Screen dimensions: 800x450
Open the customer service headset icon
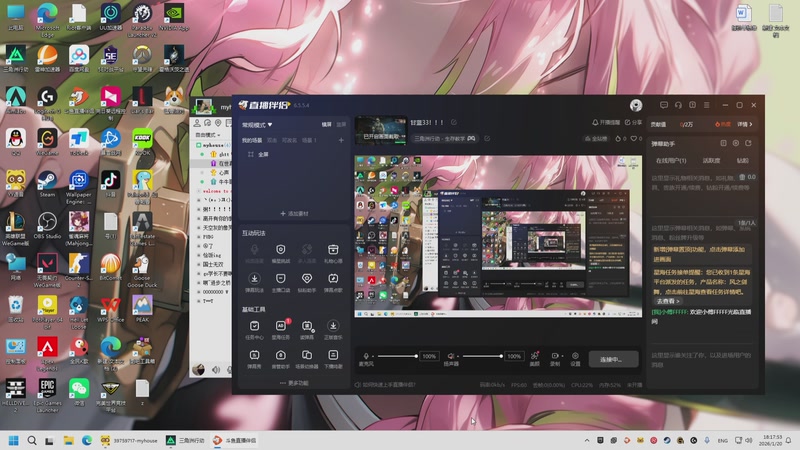point(678,105)
